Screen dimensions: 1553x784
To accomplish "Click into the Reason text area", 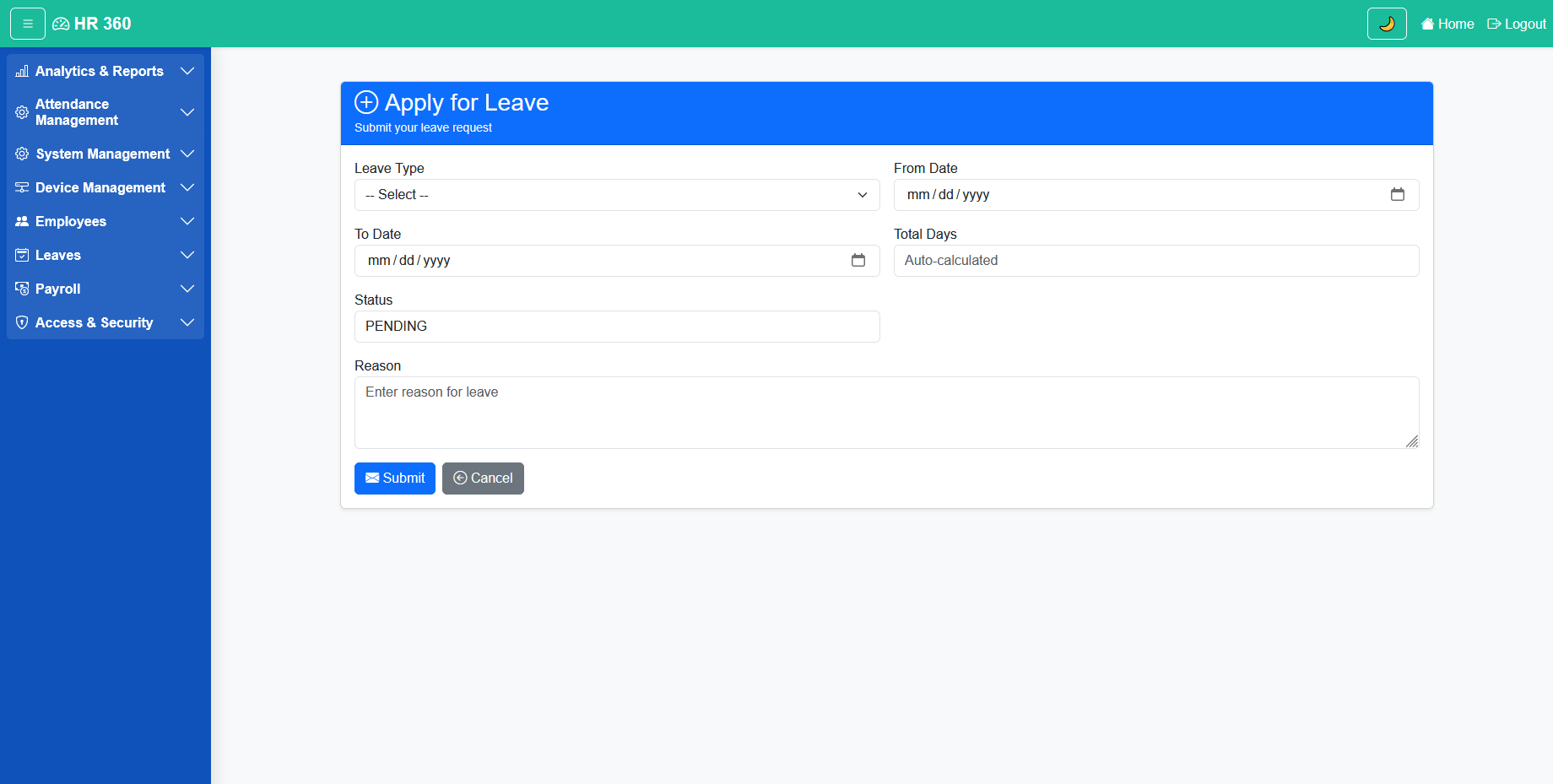I will [886, 413].
